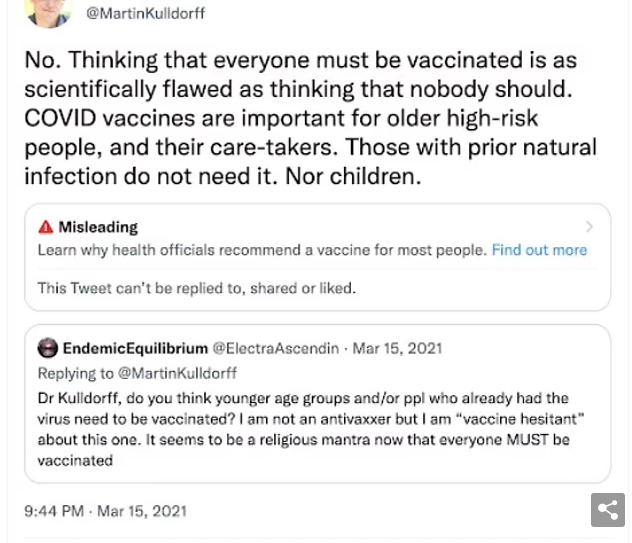Click the quoted tweet's last word vaccinated
The width and height of the screenshot is (632, 543).
click(75, 460)
